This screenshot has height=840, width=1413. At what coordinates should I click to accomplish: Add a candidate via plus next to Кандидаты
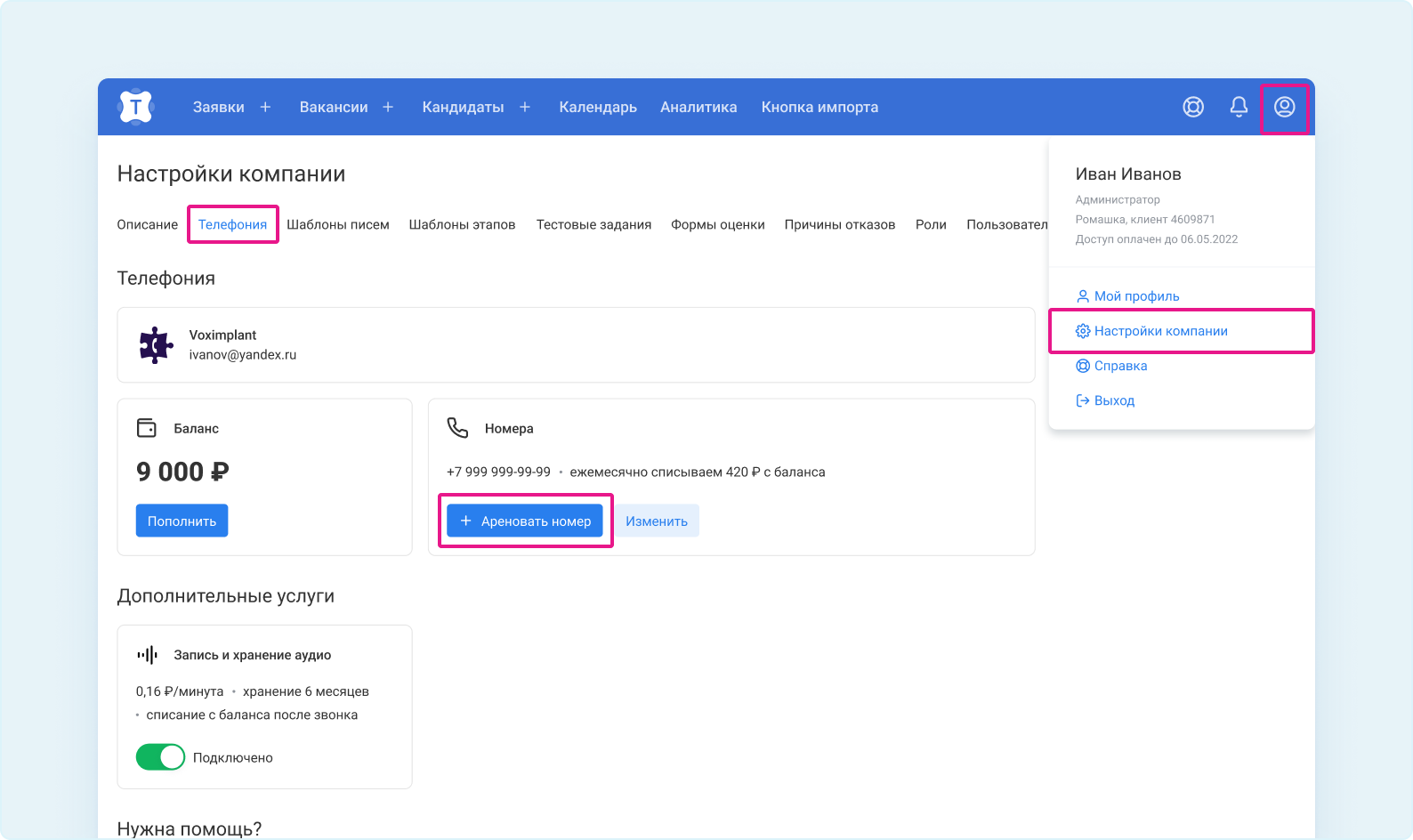coord(525,107)
